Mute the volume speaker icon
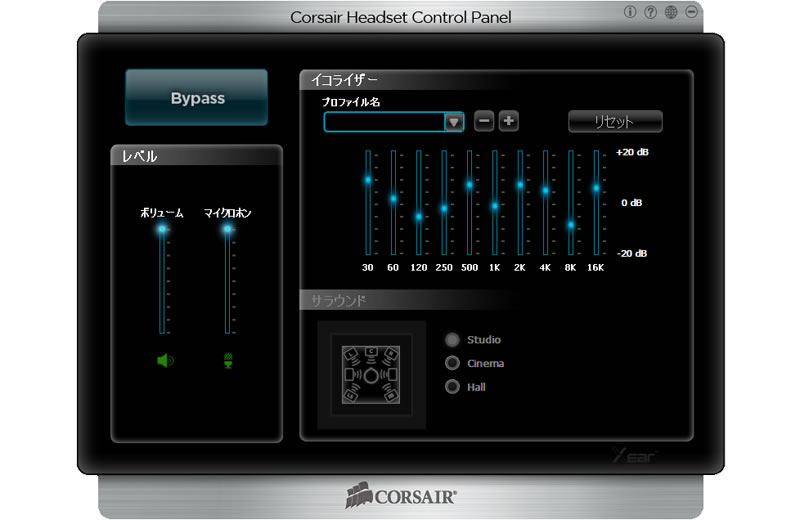 165,361
